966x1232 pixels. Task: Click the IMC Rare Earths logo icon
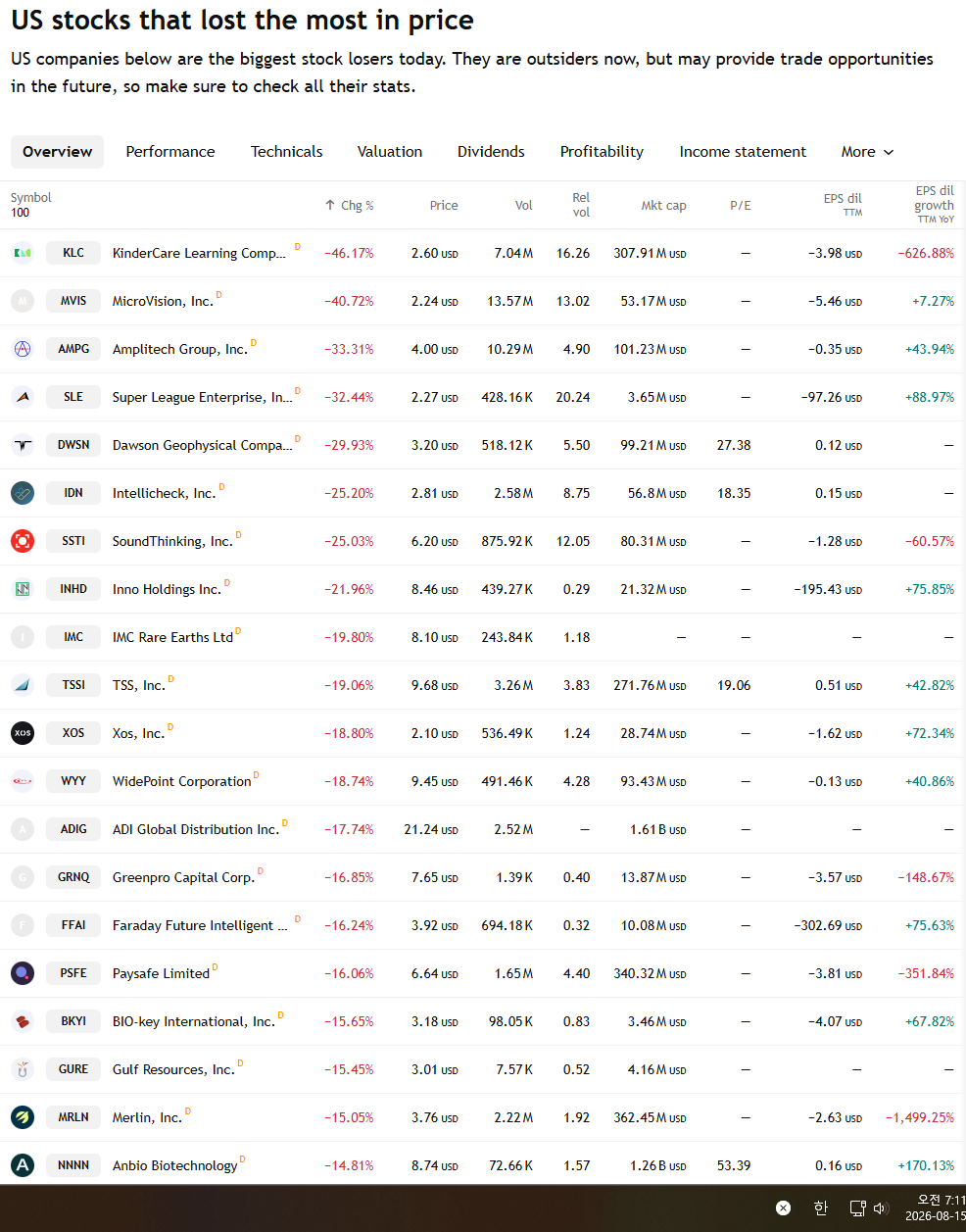pos(23,637)
